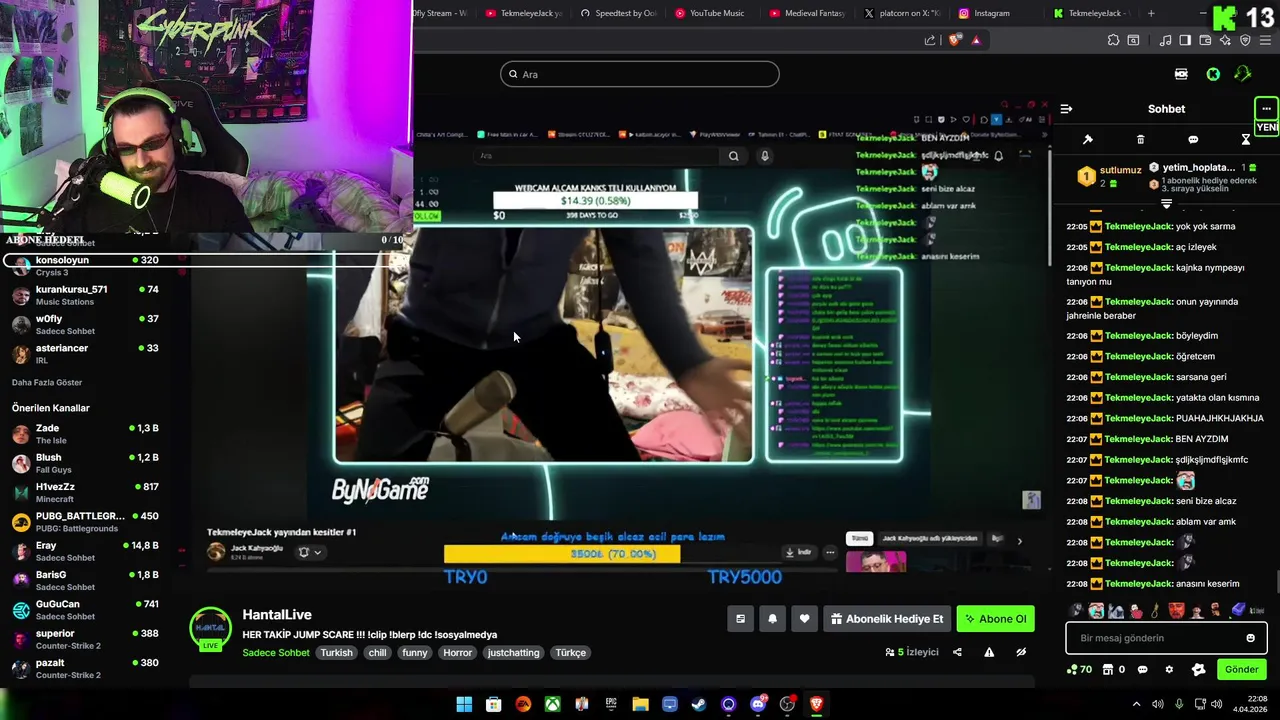This screenshot has height=720, width=1280.
Task: Open a new browser tab
Action: 1151,13
